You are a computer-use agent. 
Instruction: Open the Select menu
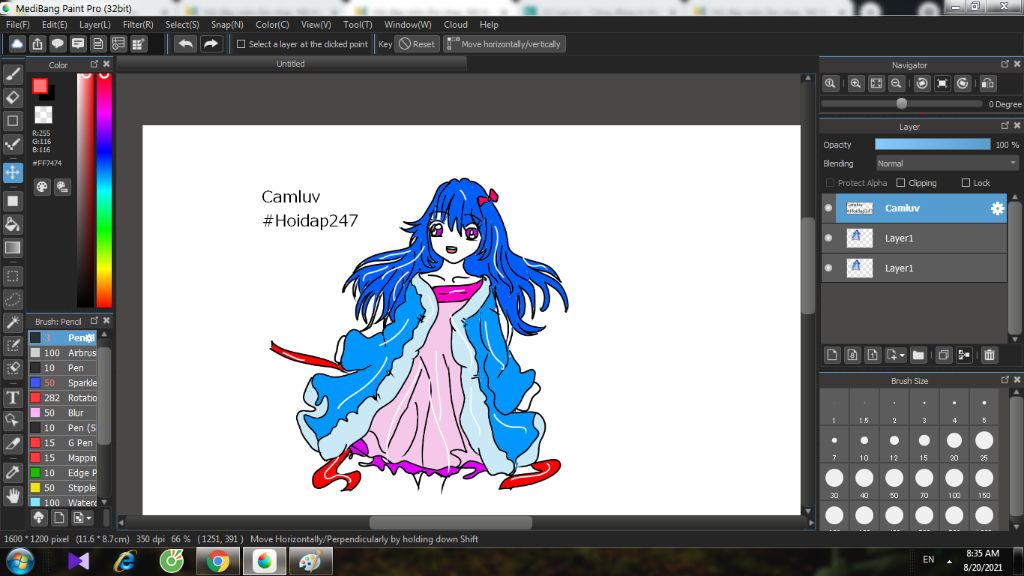pos(182,25)
